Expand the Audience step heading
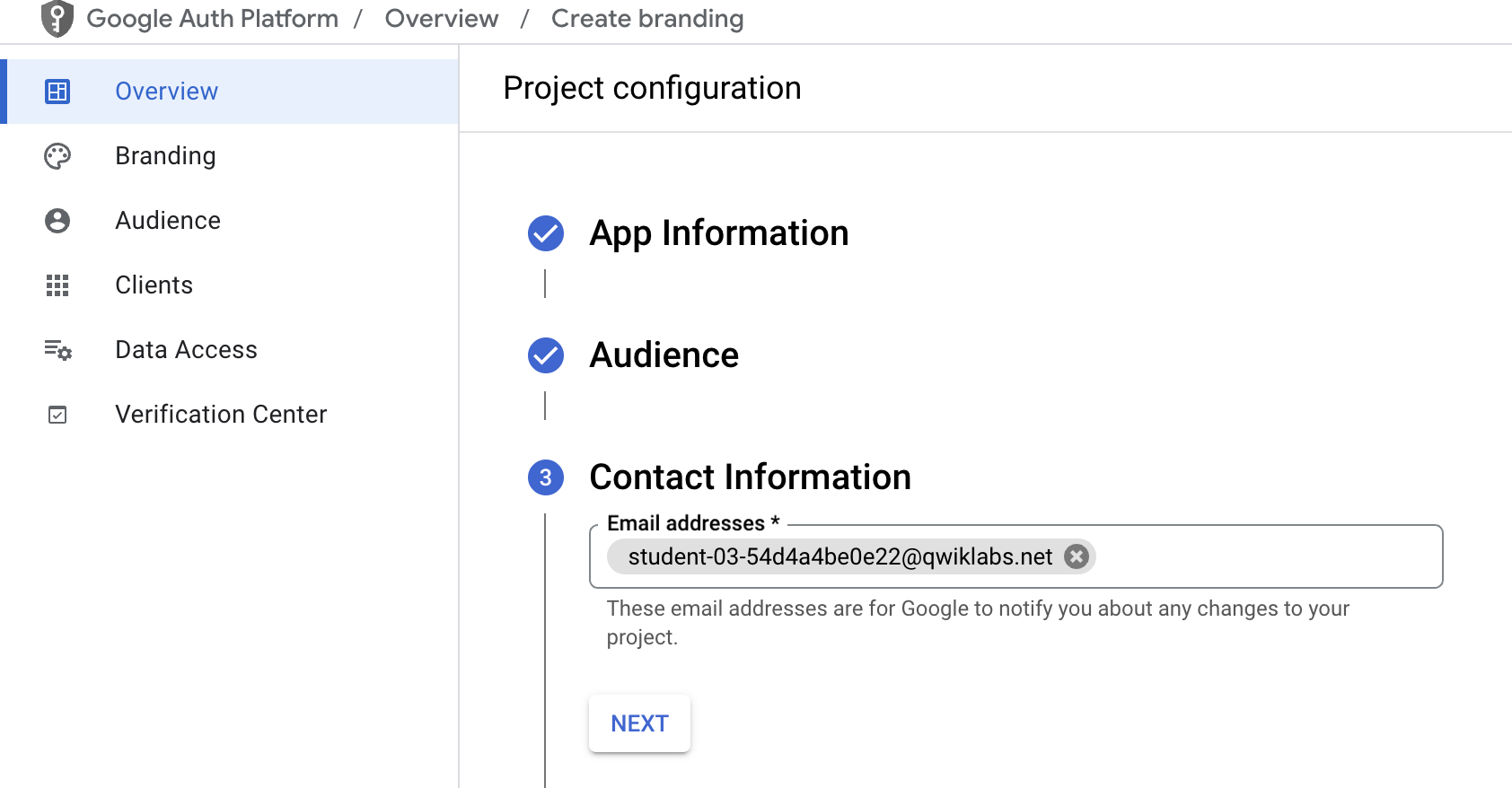Image resolution: width=1512 pixels, height=788 pixels. (664, 355)
